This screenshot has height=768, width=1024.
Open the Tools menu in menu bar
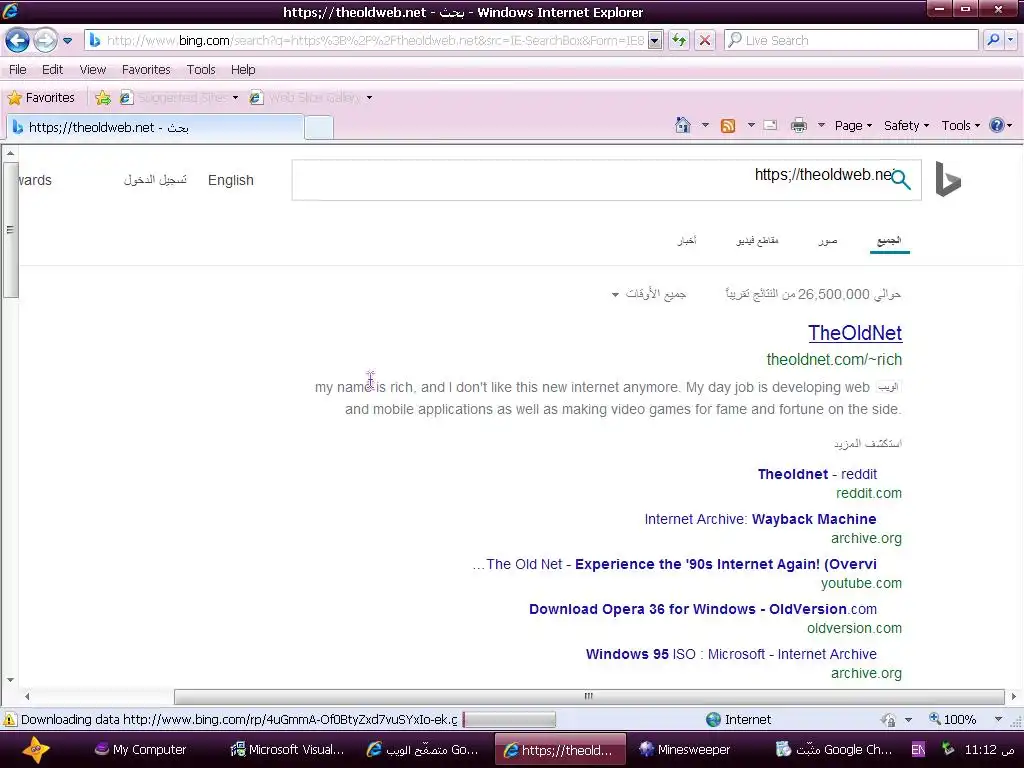[x=200, y=69]
